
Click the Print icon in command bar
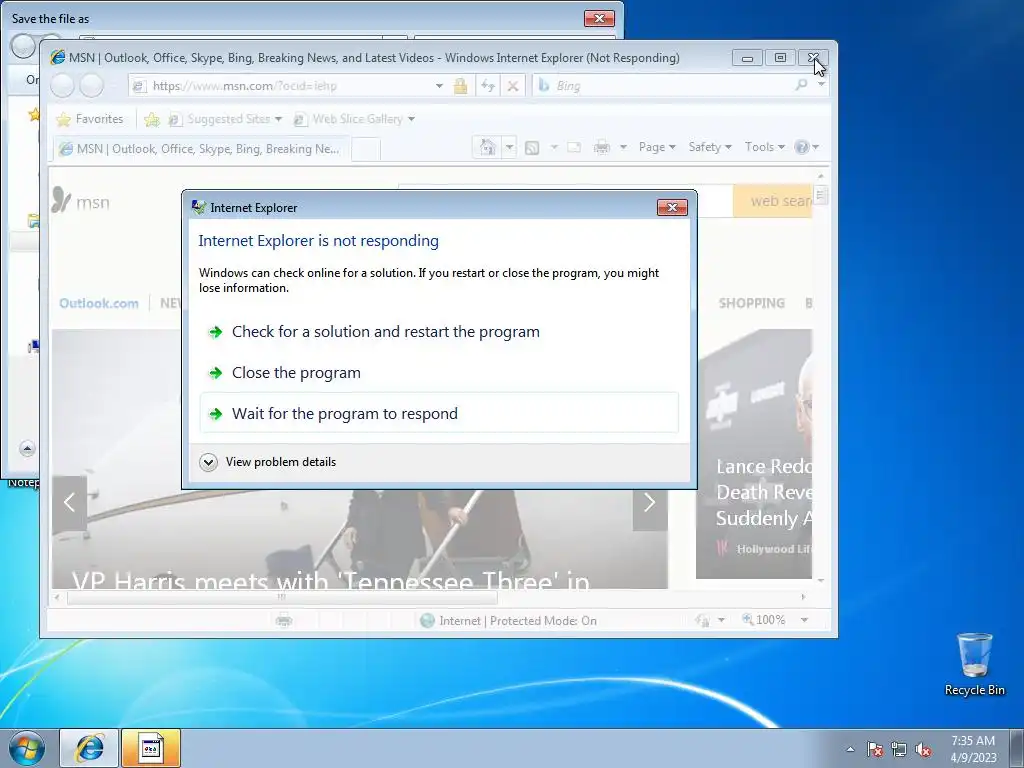click(x=601, y=148)
